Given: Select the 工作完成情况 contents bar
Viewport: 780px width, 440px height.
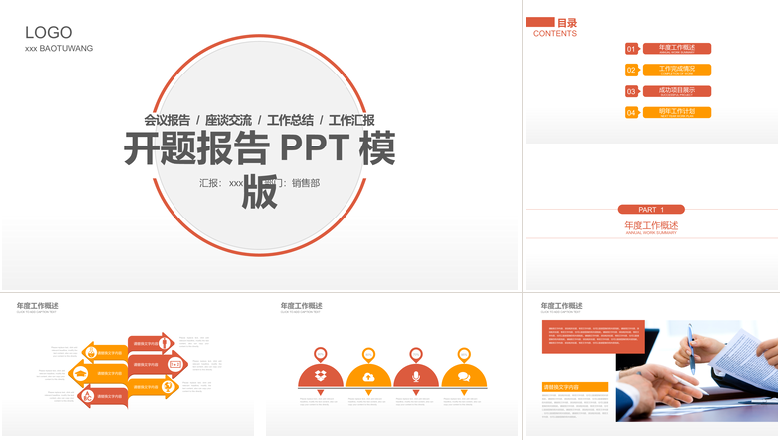Looking at the screenshot, I should coord(677,70).
